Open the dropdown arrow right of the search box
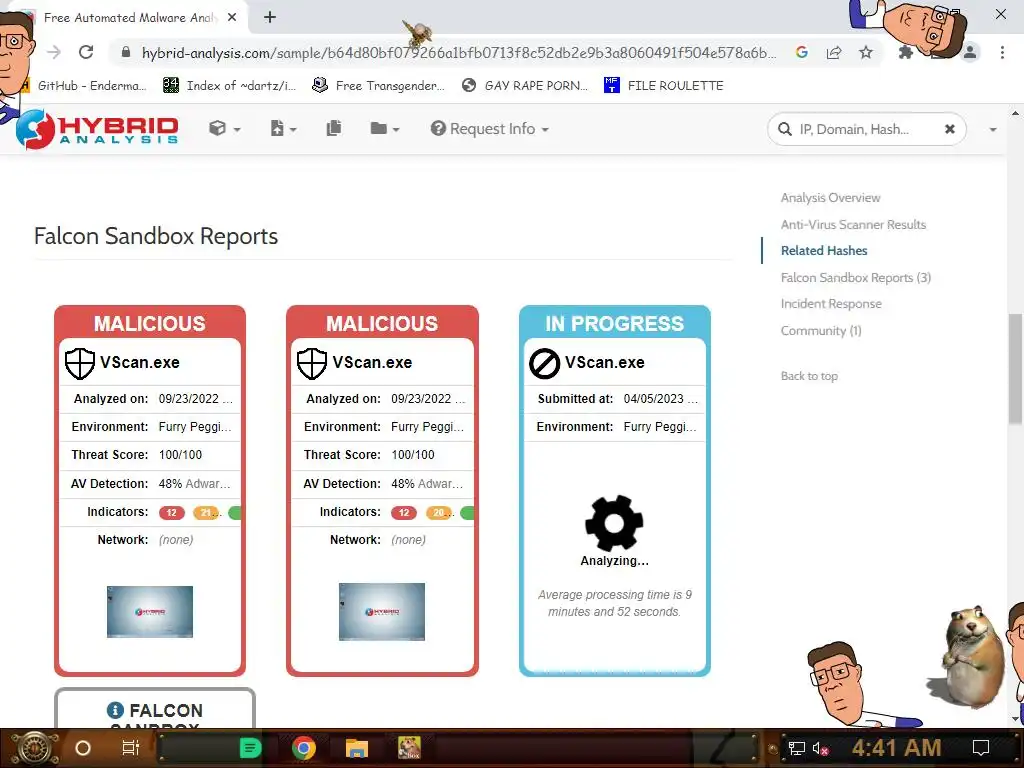The width and height of the screenshot is (1024, 768). point(993,129)
